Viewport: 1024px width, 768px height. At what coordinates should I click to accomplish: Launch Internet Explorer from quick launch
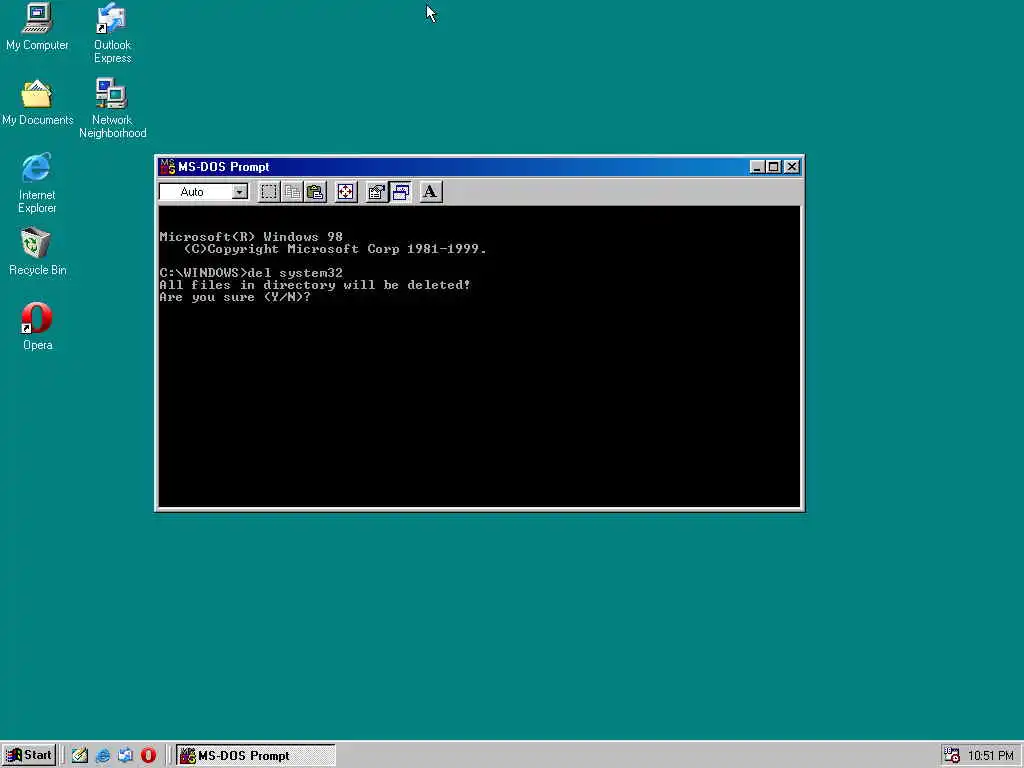(103, 756)
